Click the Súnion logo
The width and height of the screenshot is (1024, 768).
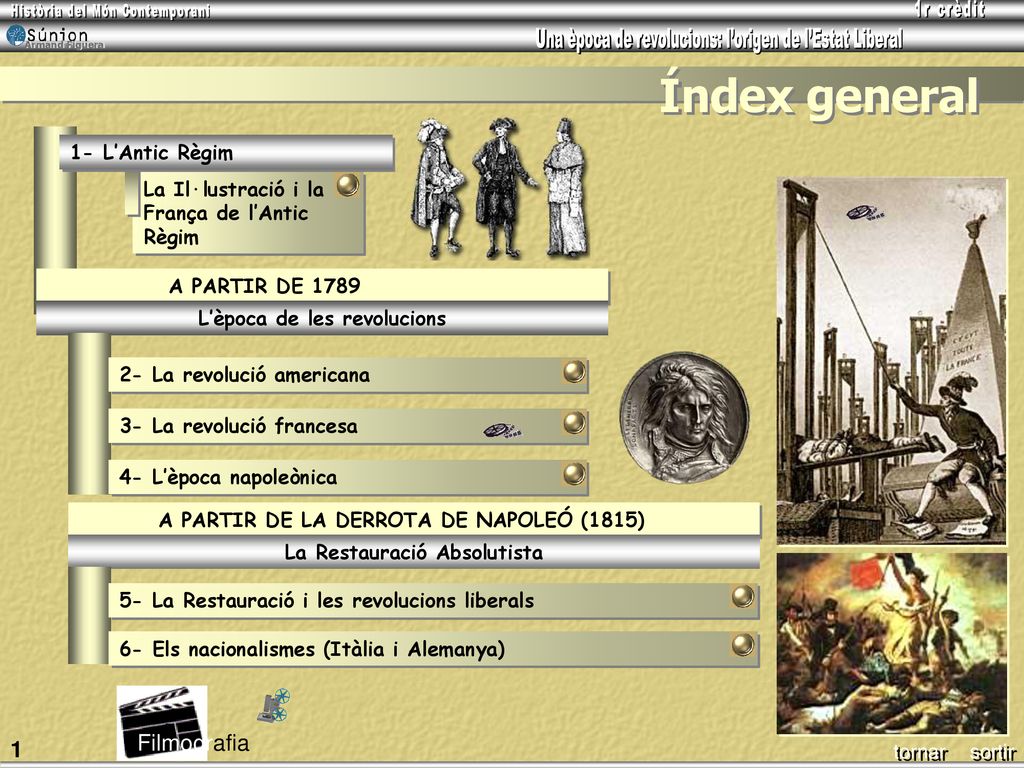point(47,35)
